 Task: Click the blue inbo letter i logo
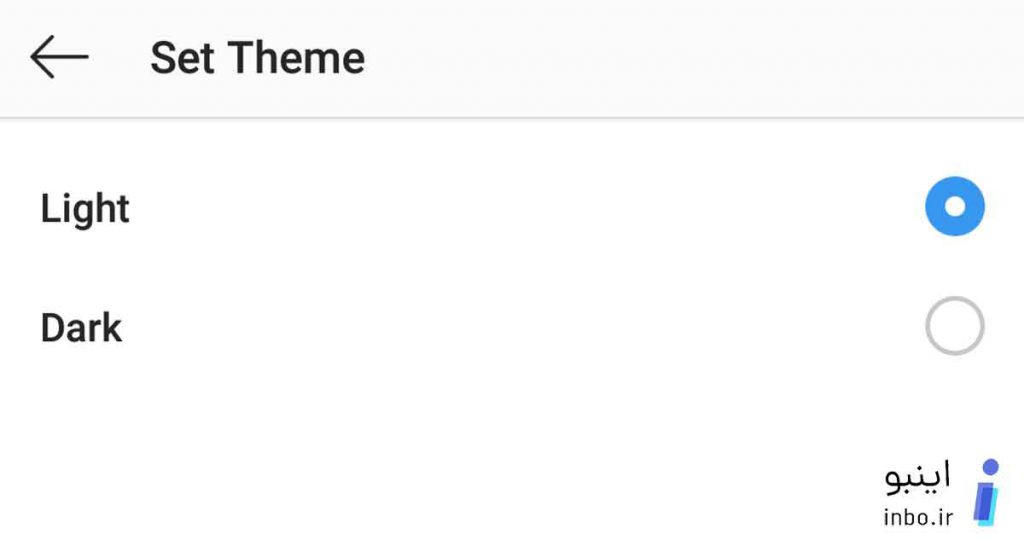[x=987, y=493]
